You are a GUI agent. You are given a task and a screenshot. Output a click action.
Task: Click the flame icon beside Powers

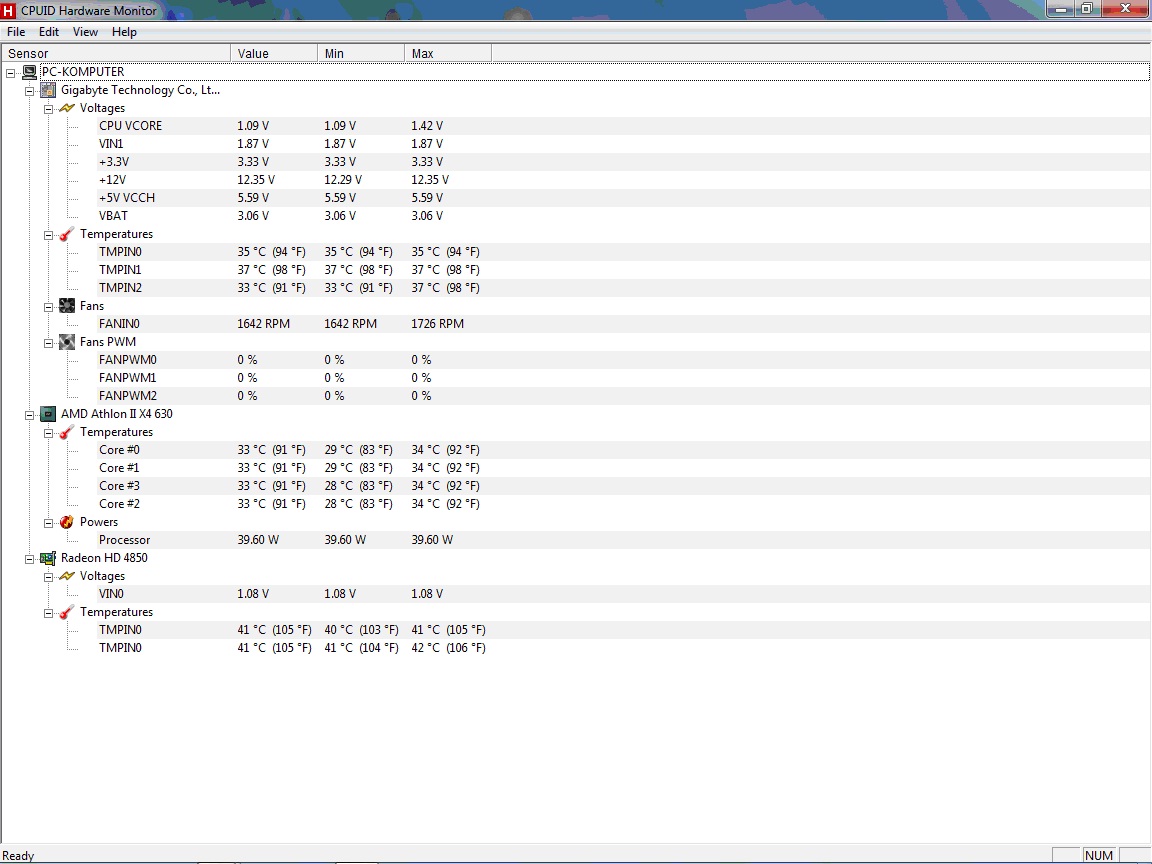pyautogui.click(x=67, y=522)
